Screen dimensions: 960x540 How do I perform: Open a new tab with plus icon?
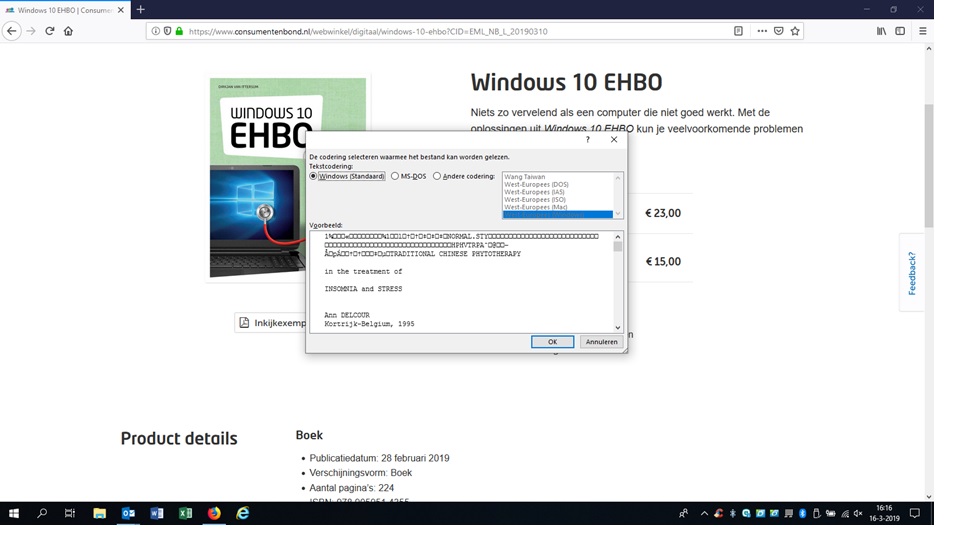[141, 10]
